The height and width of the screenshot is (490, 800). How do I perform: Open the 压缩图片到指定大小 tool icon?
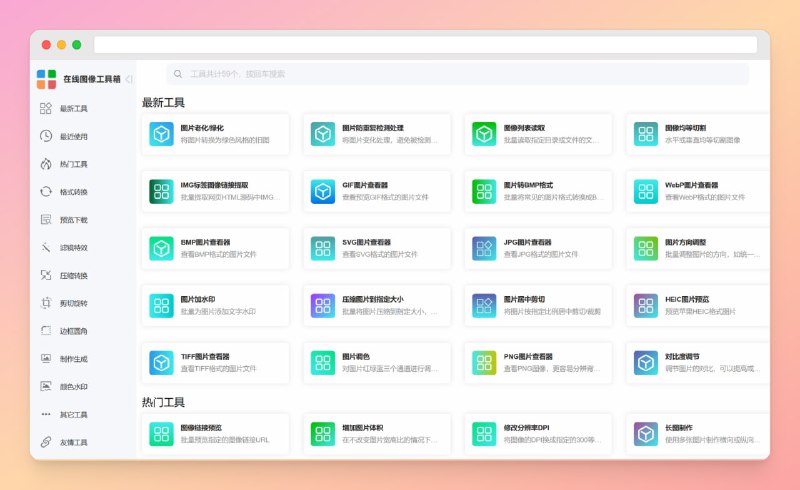[x=323, y=305]
